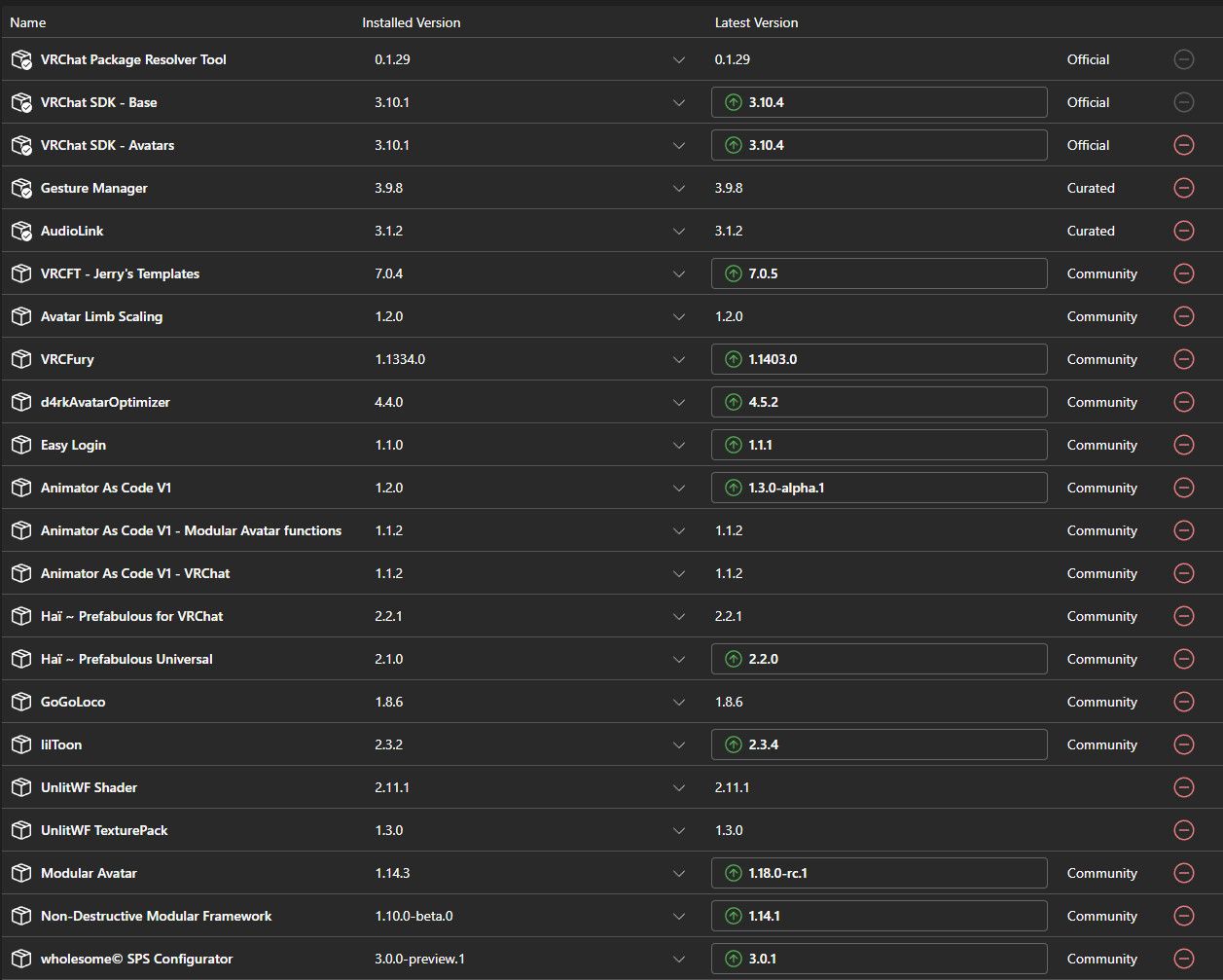Remove the UnlitWF TexturePack package

(x=1184, y=830)
